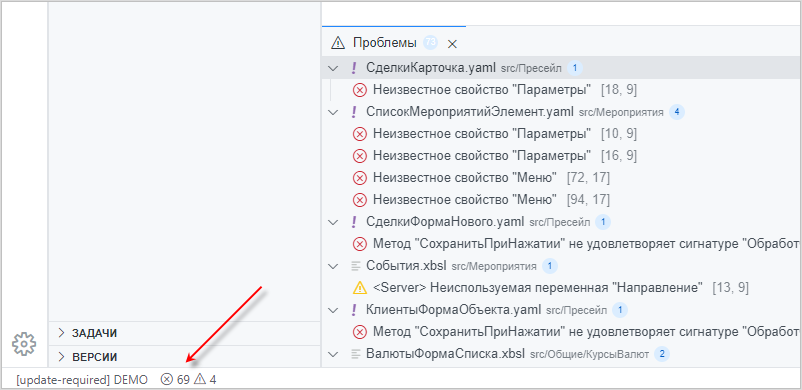Collapse the СделкиФормаНового.yaml group
The width and height of the screenshot is (802, 390).
click(333, 222)
